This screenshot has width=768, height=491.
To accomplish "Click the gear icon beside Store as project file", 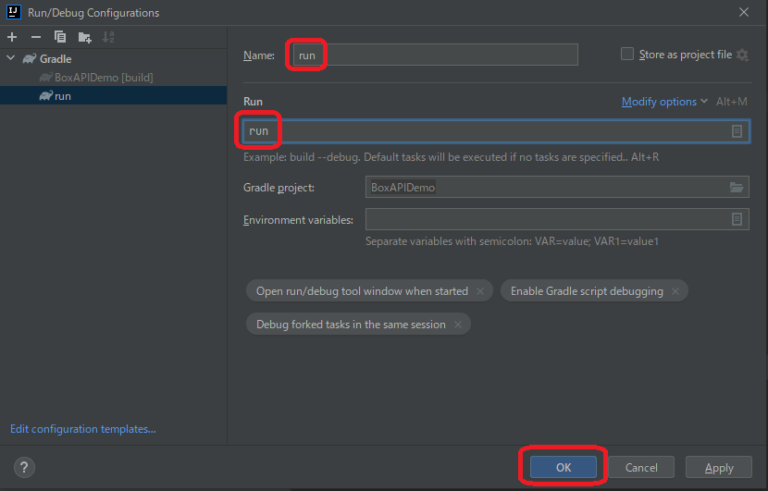I will pos(742,55).
